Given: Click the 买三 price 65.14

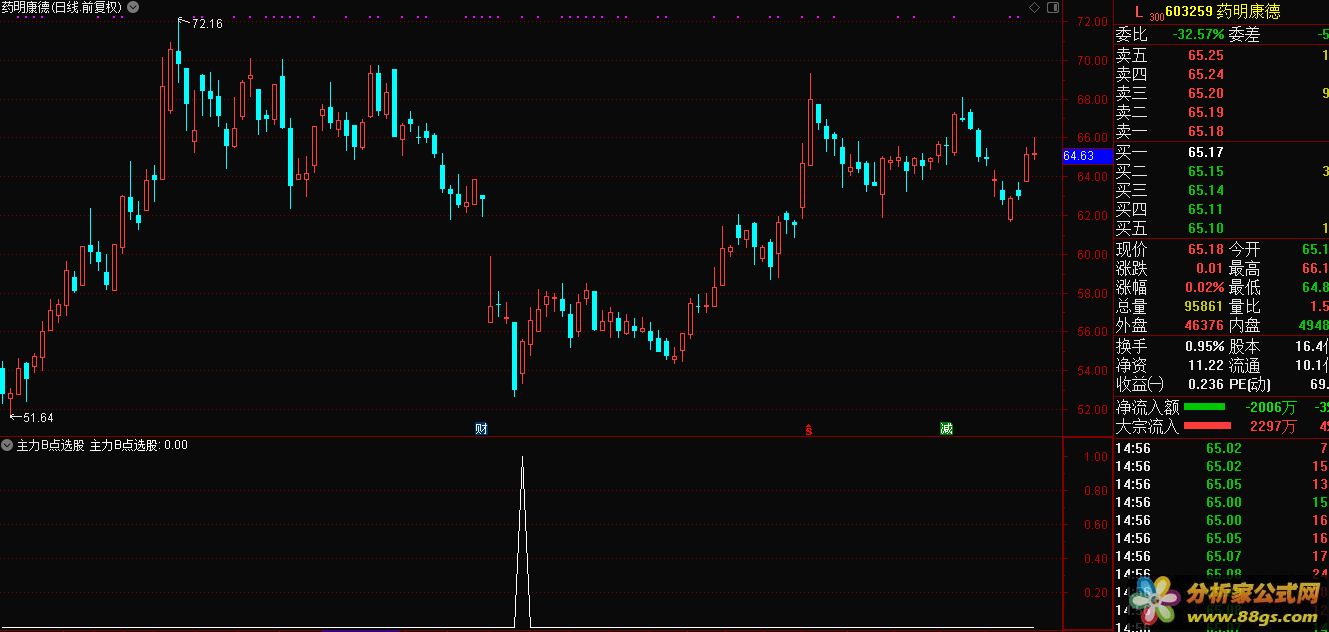Looking at the screenshot, I should click(x=1205, y=190).
